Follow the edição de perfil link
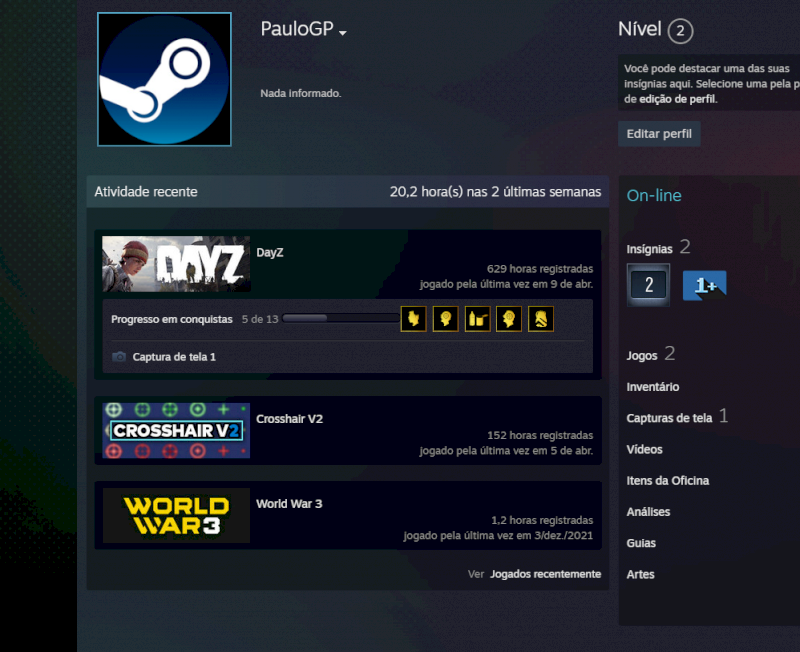This screenshot has width=800, height=652. tap(677, 99)
